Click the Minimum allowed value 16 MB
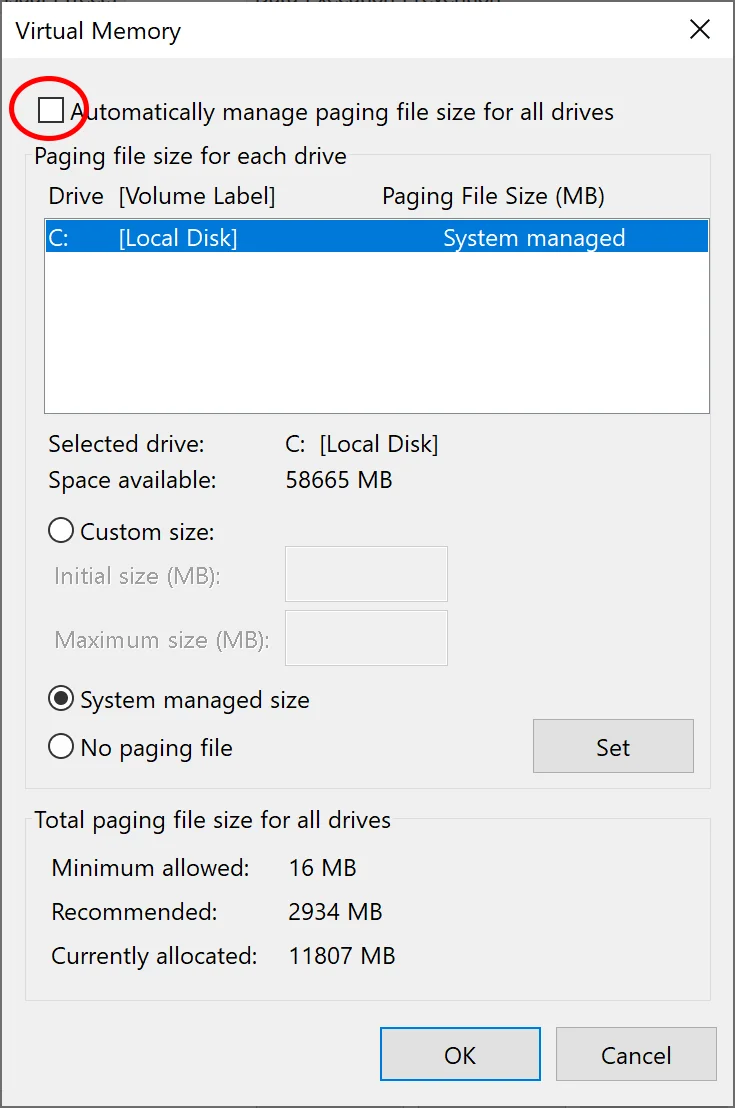 [322, 868]
